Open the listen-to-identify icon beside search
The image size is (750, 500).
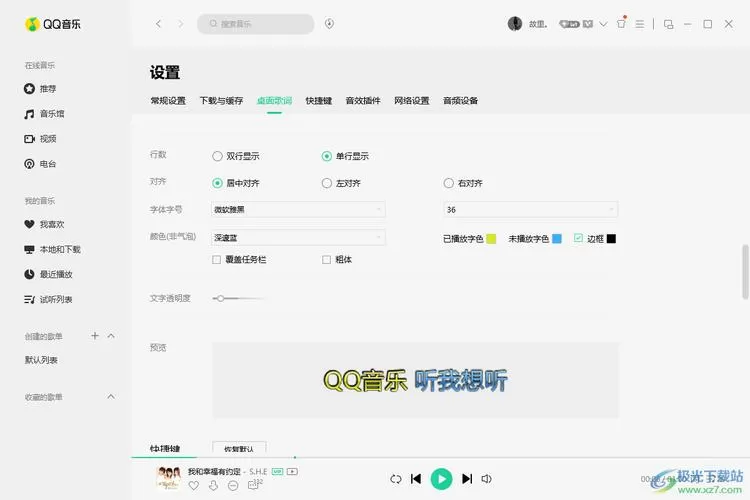pyautogui.click(x=329, y=23)
